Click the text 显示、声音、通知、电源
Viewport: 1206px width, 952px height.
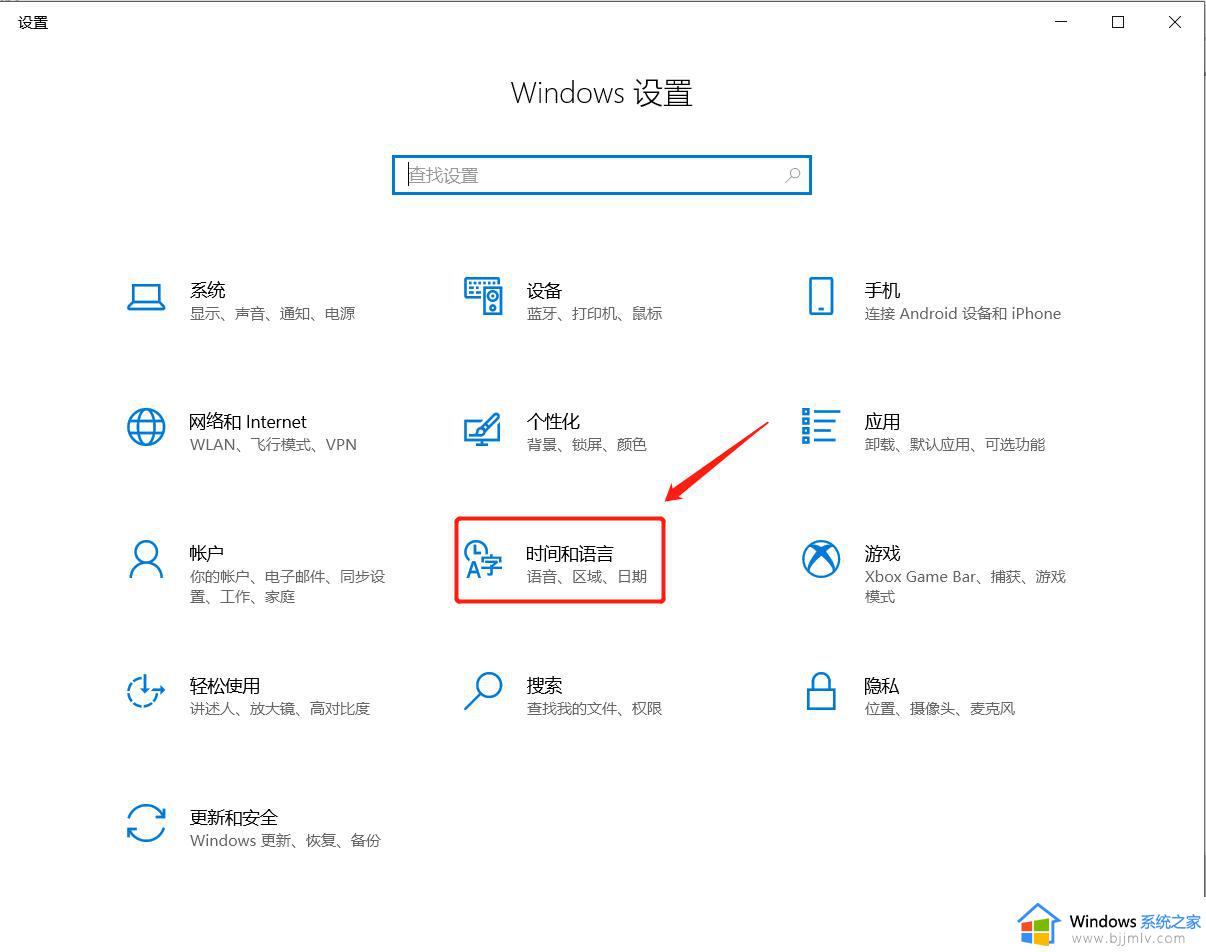(272, 313)
